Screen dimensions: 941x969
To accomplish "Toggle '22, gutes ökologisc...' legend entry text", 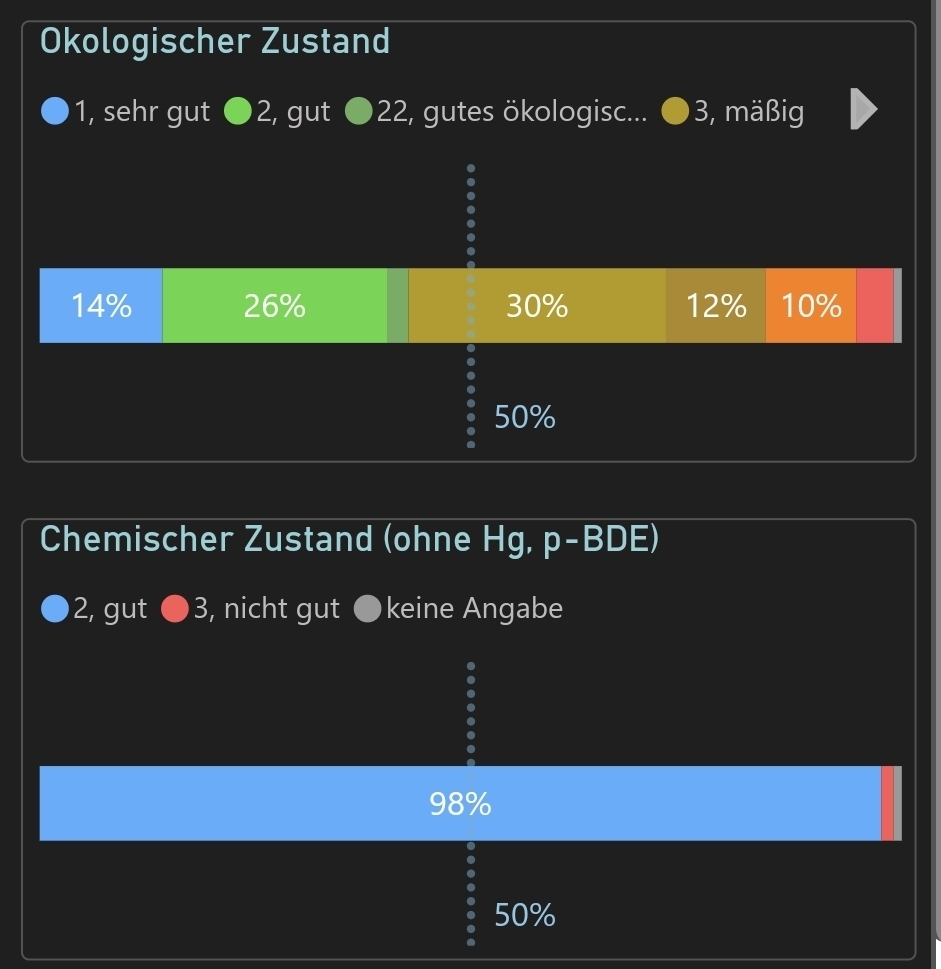I will (x=511, y=111).
